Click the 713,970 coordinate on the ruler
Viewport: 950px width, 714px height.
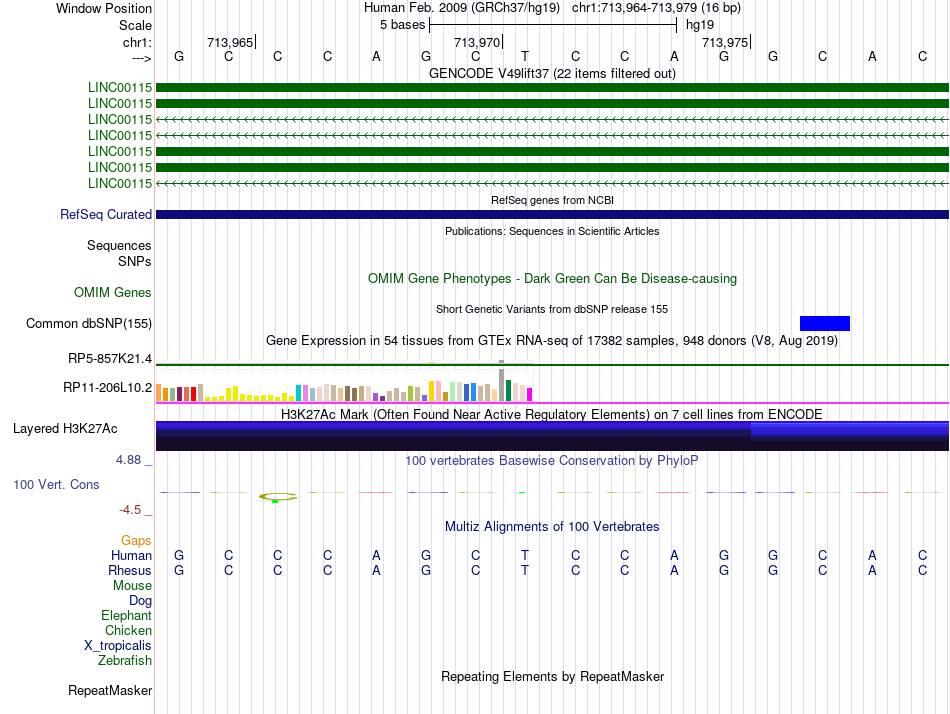pos(477,42)
